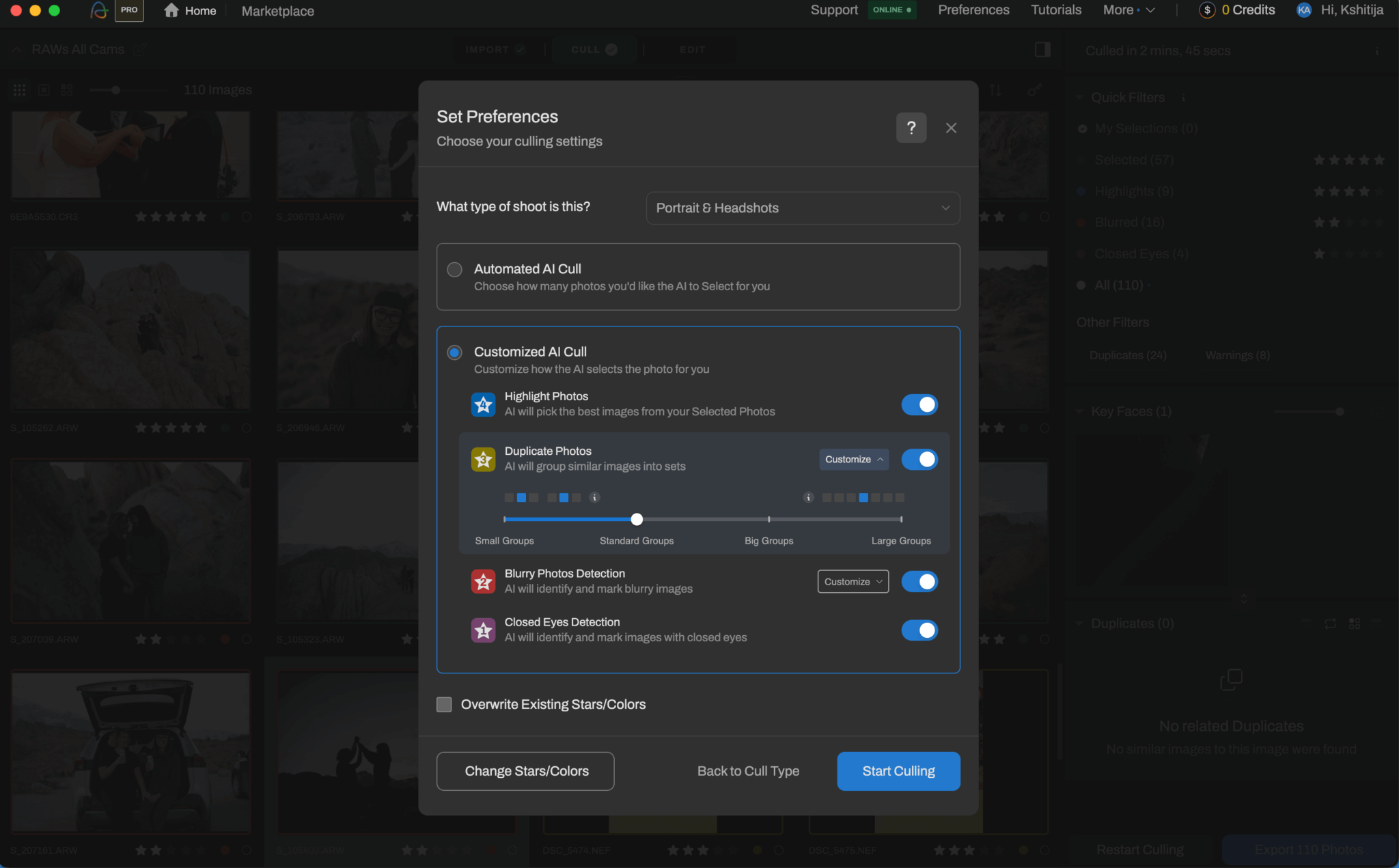This screenshot has width=1399, height=868.
Task: Open the shoot type Portrait & Headshots dropdown
Action: (803, 208)
